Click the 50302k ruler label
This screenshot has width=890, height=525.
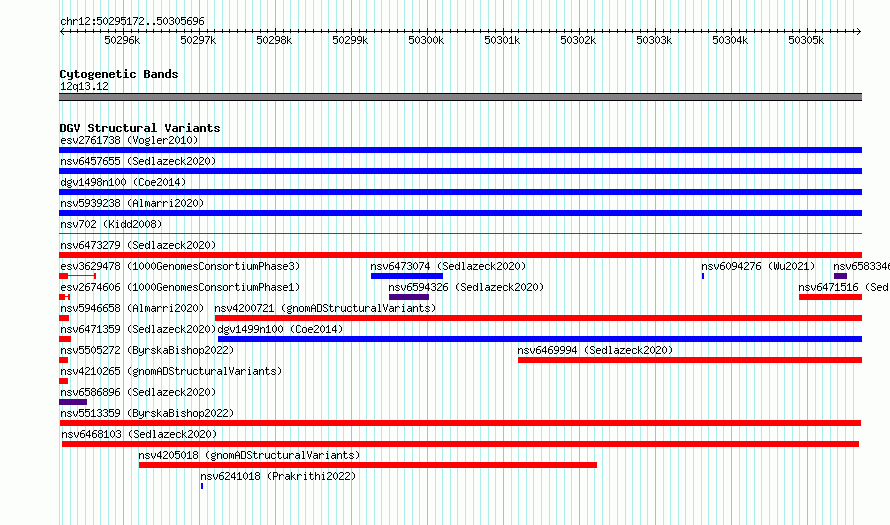tap(578, 40)
